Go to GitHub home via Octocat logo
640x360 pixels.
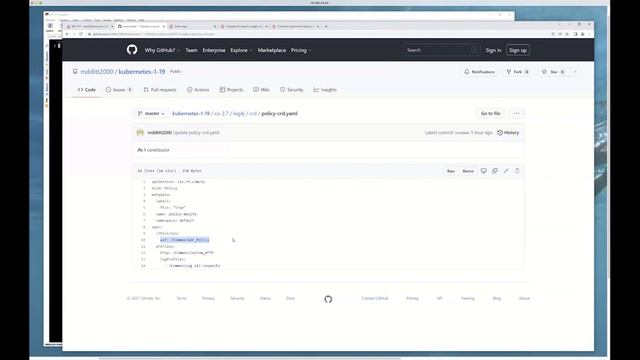tap(132, 50)
